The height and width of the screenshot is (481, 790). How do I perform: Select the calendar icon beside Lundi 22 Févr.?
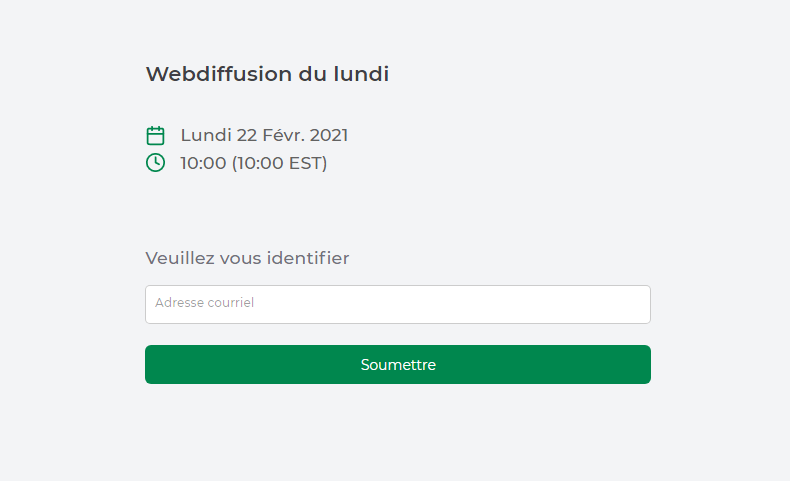[x=155, y=135]
